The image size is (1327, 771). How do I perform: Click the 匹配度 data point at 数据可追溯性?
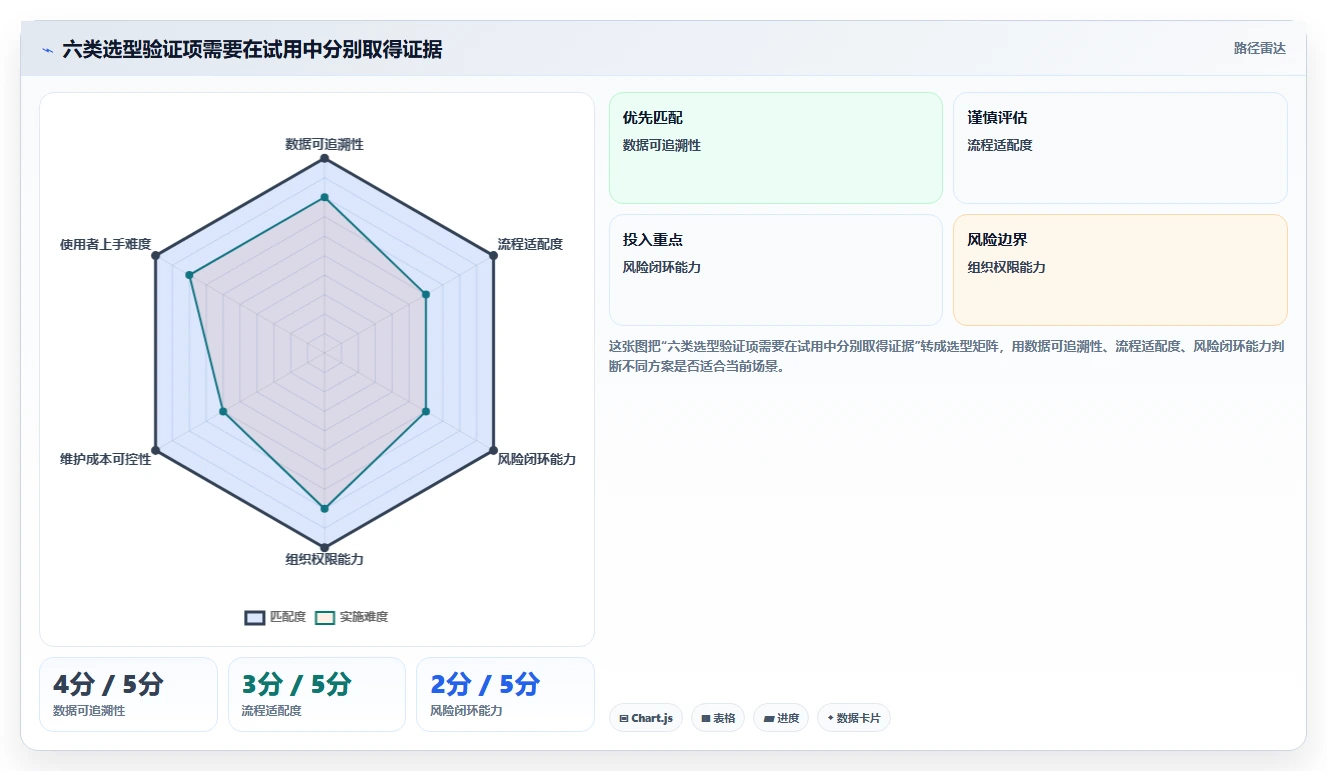[x=324, y=158]
